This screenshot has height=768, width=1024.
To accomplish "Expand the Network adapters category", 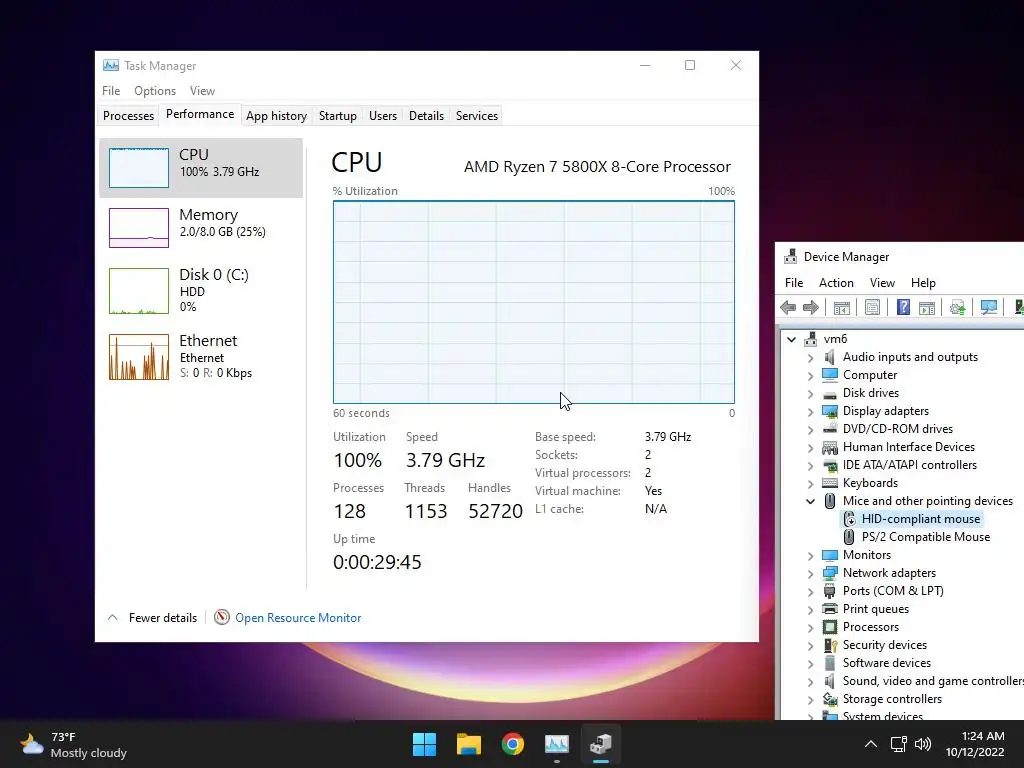I will 810,573.
